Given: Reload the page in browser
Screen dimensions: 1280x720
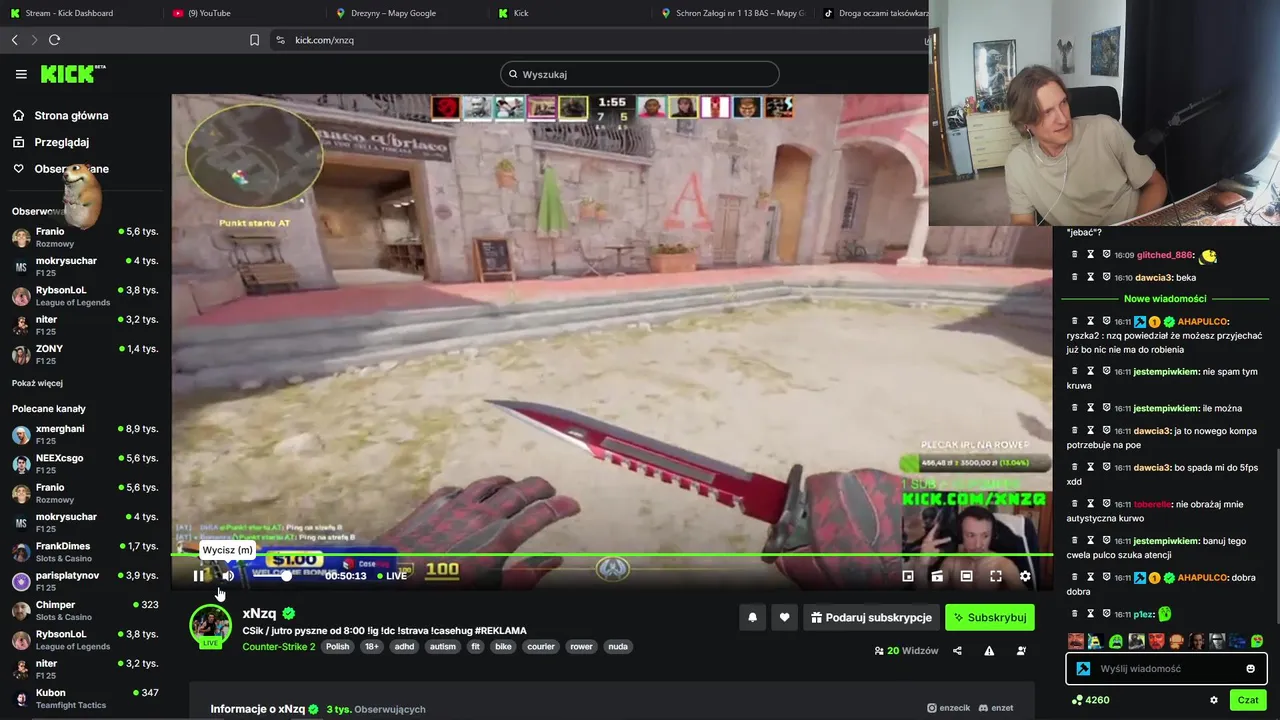Looking at the screenshot, I should coord(54,40).
